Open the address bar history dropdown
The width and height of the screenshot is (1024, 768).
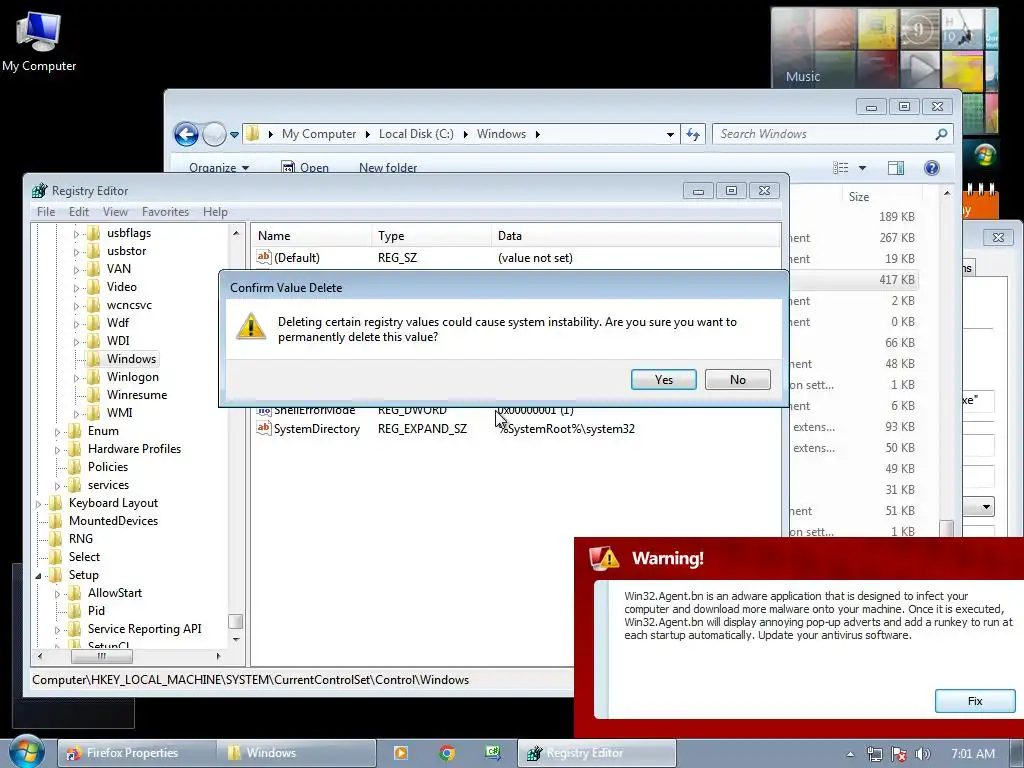click(670, 135)
